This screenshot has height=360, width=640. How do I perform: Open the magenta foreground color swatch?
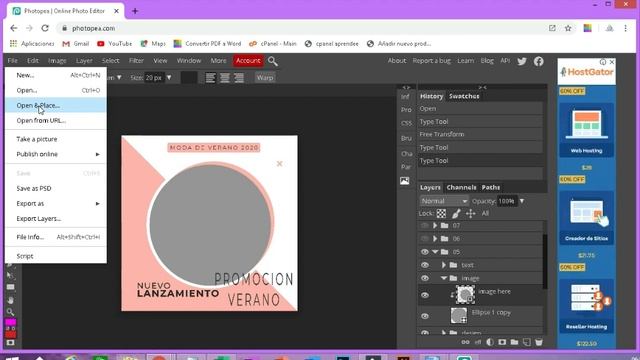[11, 322]
